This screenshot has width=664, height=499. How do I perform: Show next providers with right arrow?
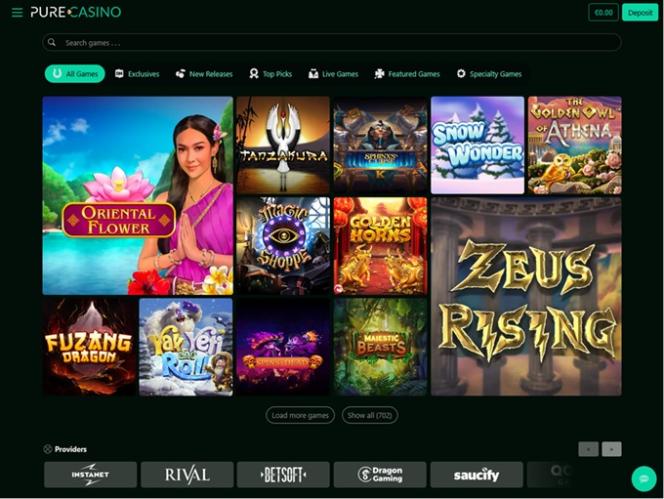coord(611,449)
